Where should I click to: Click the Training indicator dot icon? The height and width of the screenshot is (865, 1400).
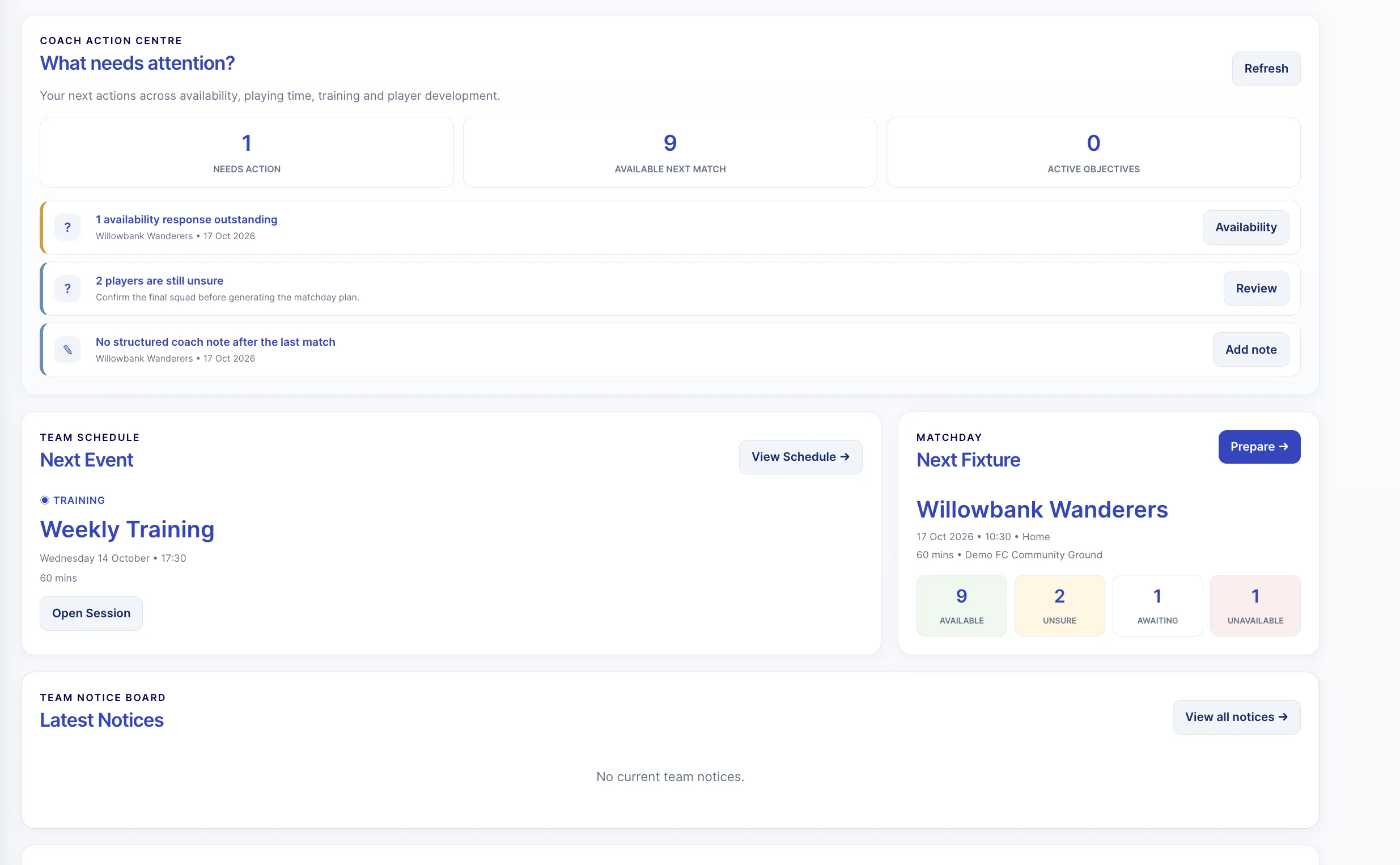pyautogui.click(x=45, y=501)
